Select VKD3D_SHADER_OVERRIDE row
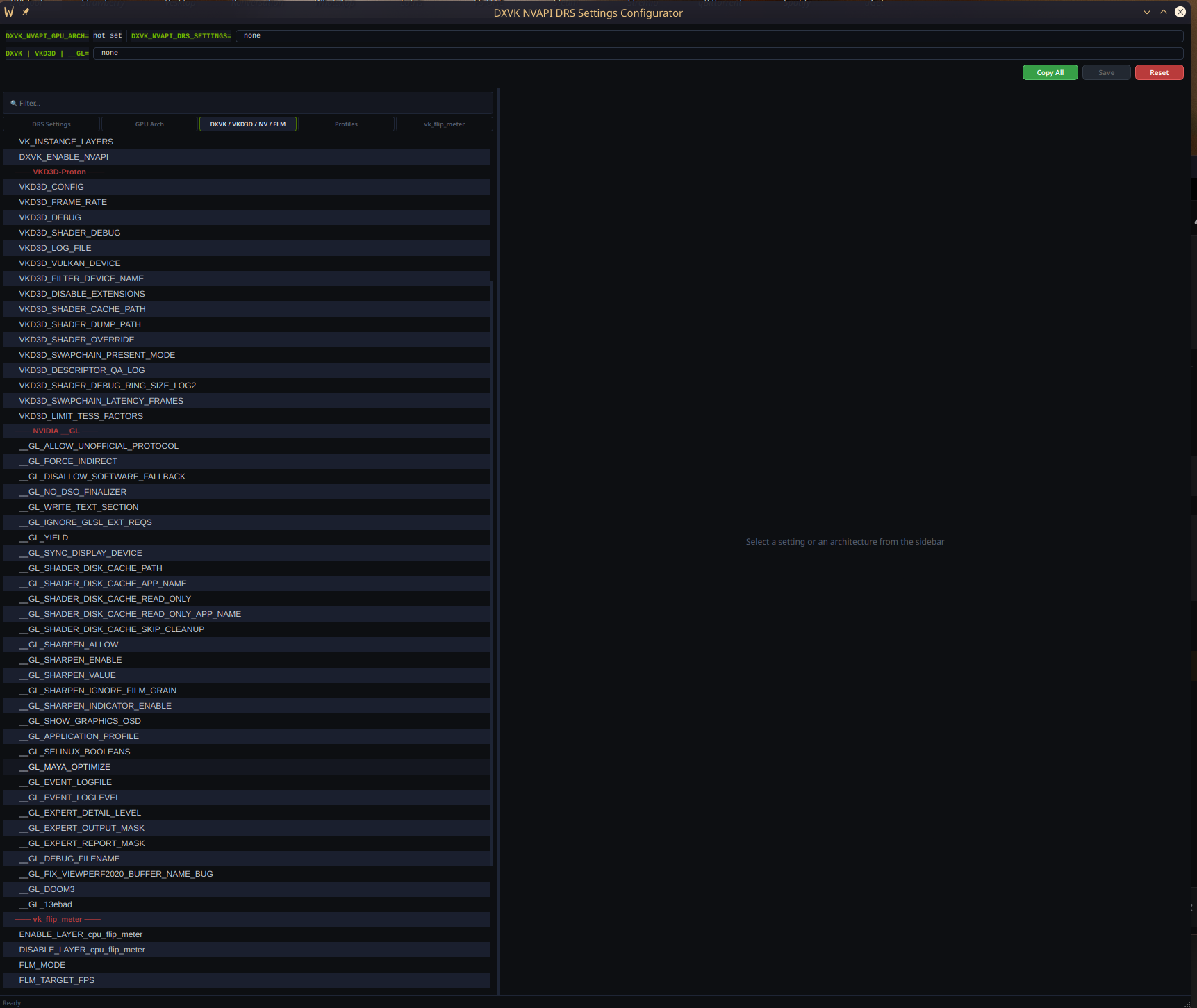 click(247, 340)
